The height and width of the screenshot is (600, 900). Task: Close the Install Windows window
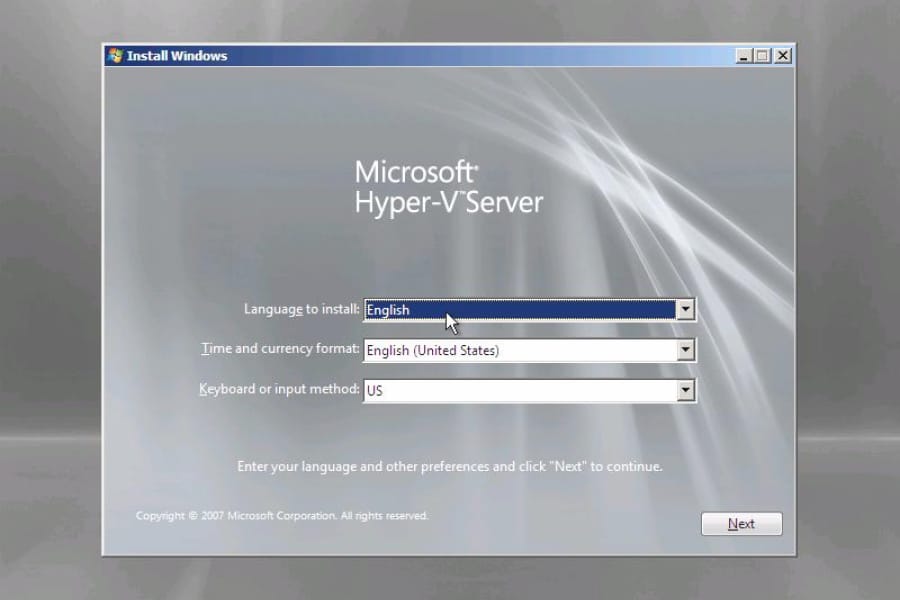coord(783,56)
